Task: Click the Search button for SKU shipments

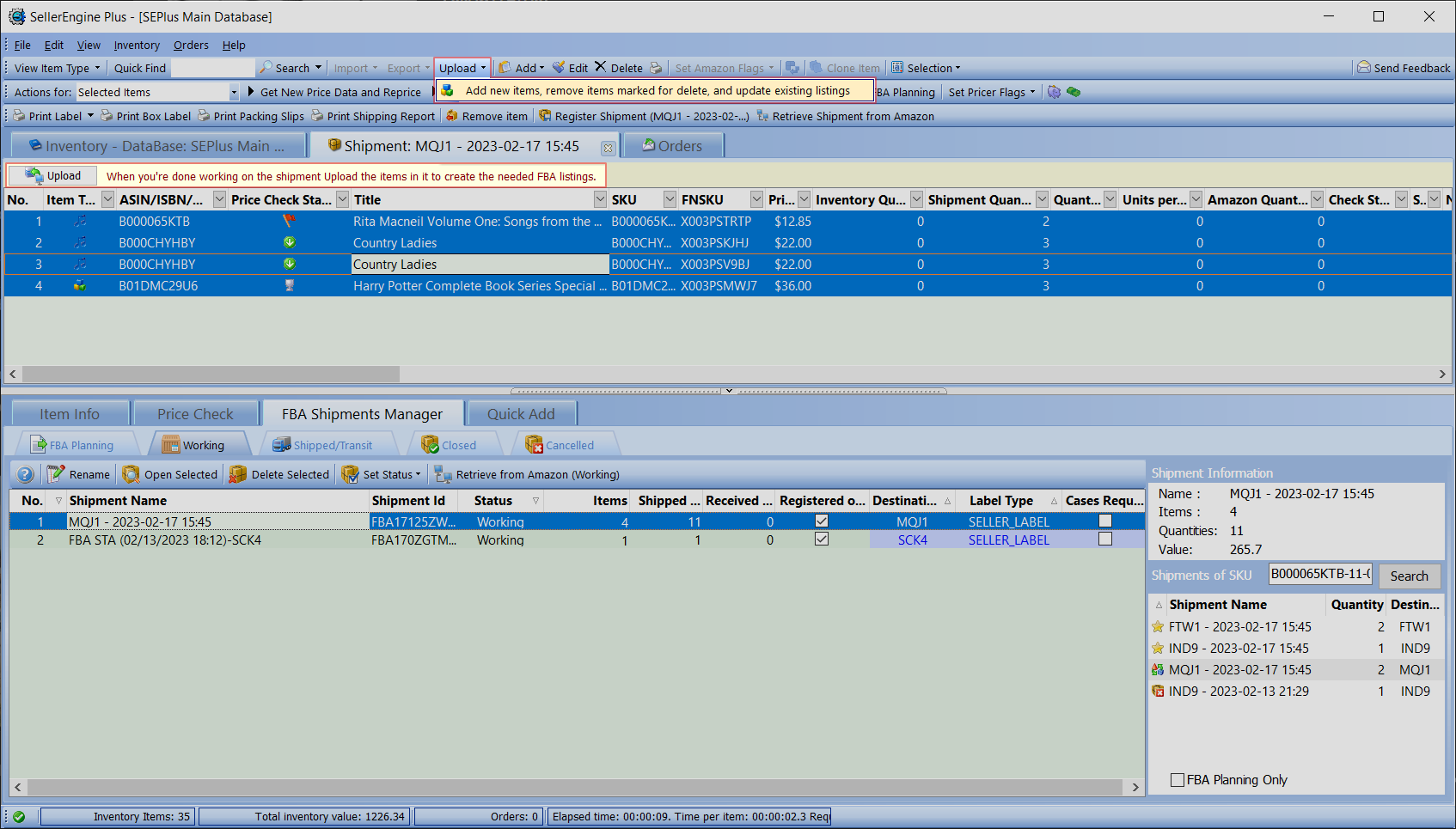Action: coord(1409,576)
